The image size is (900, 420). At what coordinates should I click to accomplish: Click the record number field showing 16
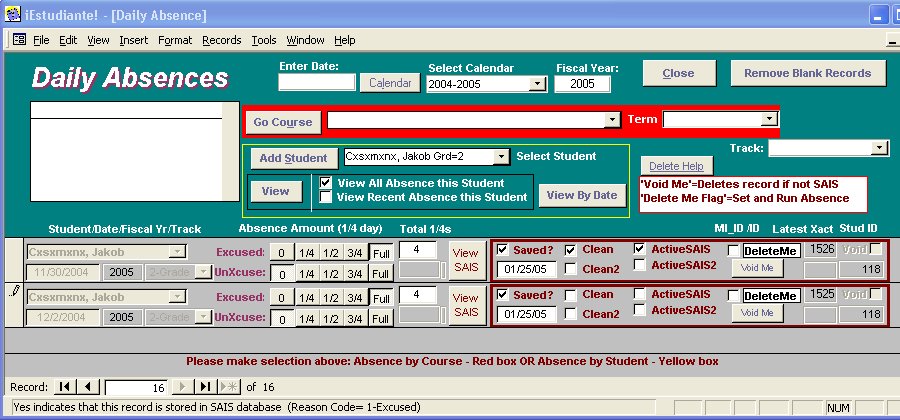tap(137, 388)
